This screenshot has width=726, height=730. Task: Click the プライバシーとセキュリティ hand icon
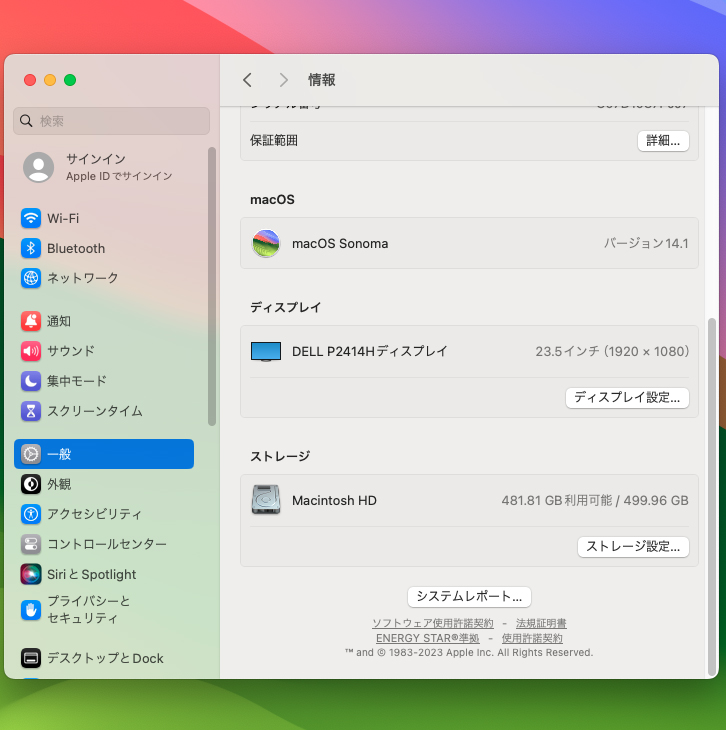pos(31,609)
